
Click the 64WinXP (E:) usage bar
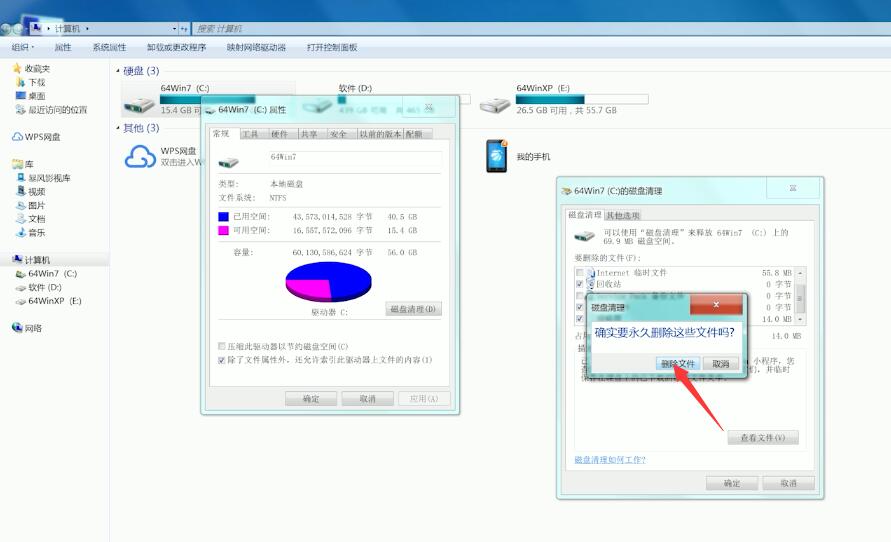[x=582, y=99]
